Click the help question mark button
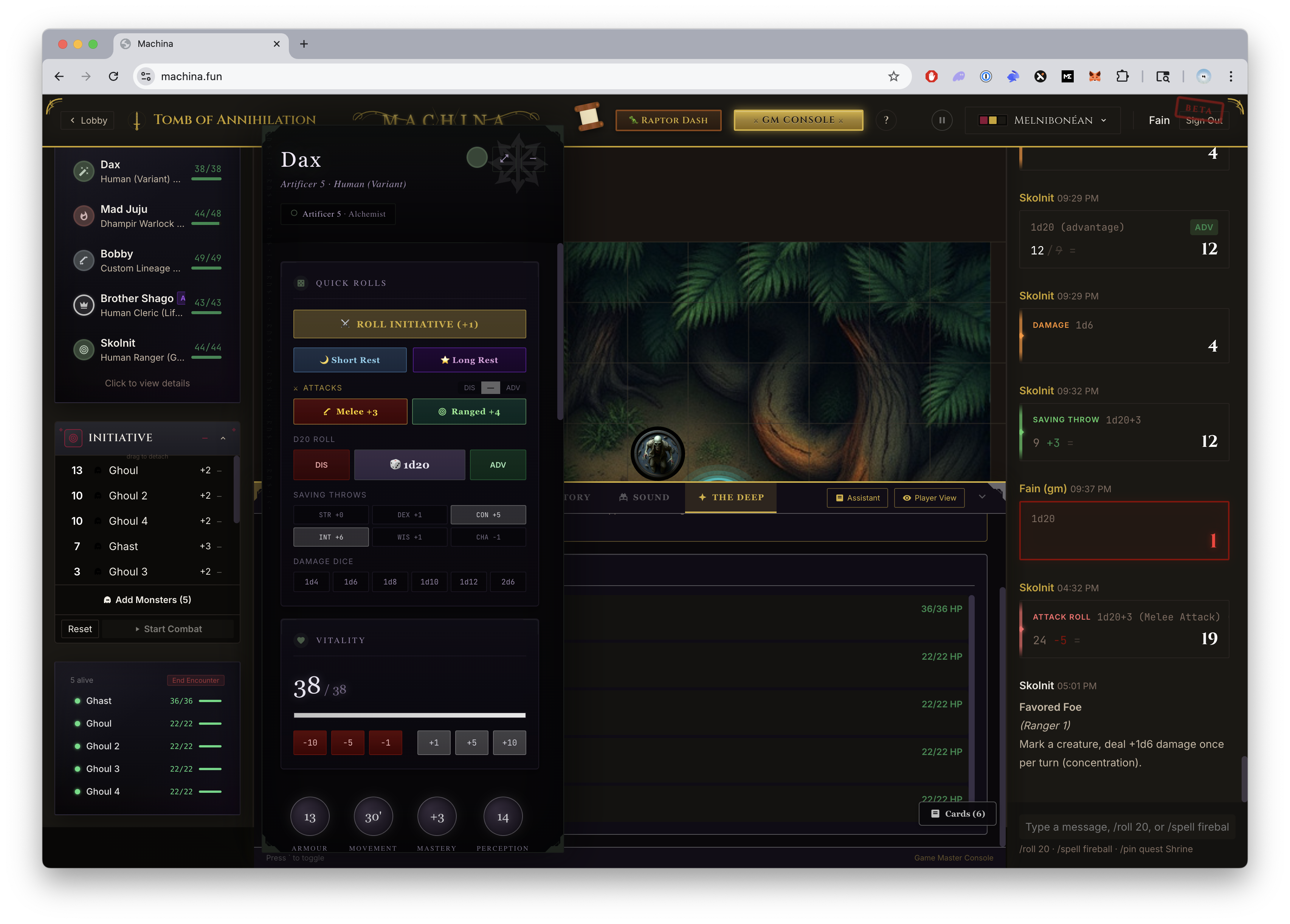Image resolution: width=1290 pixels, height=924 pixels. pos(885,120)
